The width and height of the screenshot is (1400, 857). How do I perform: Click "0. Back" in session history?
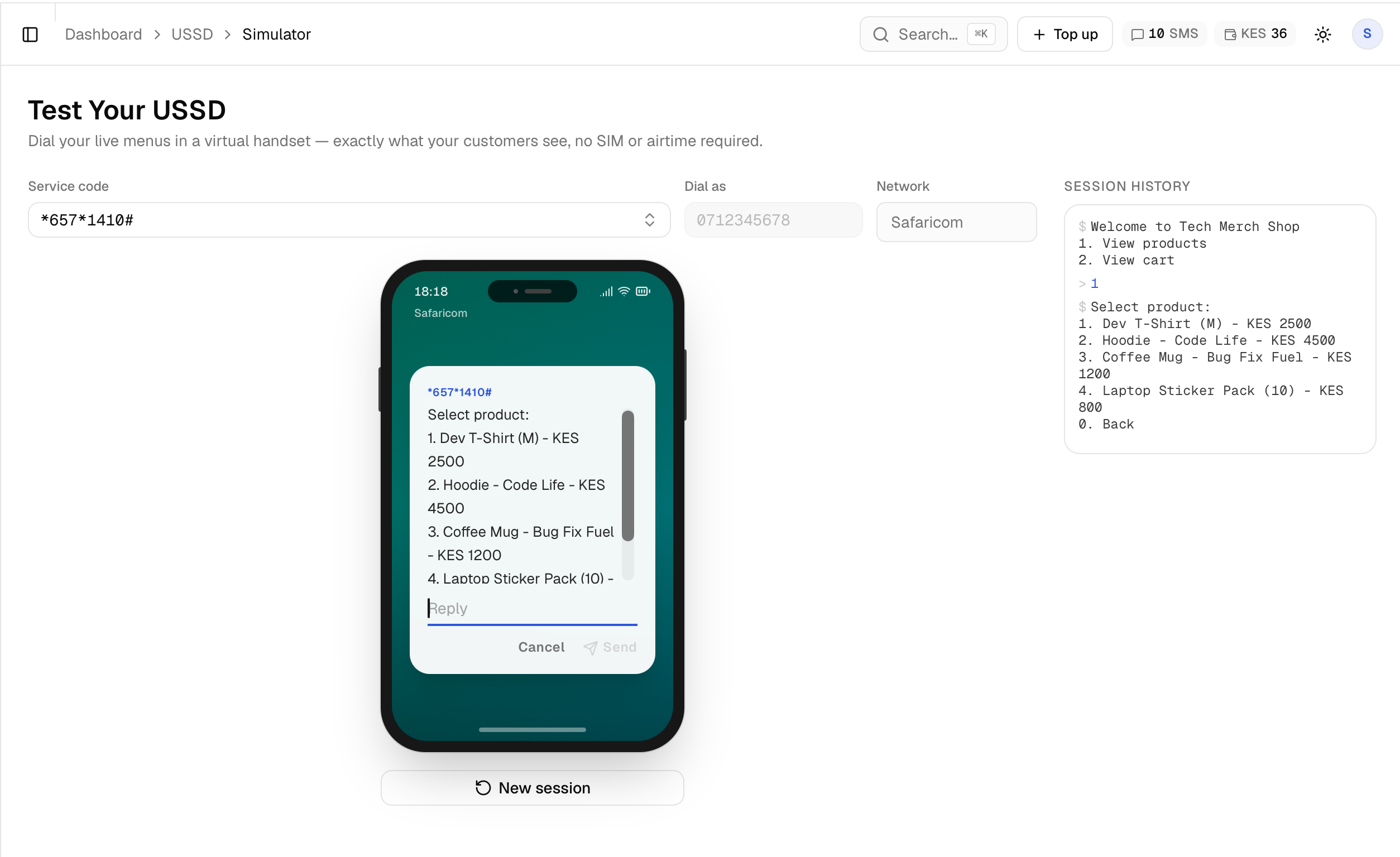click(1106, 424)
